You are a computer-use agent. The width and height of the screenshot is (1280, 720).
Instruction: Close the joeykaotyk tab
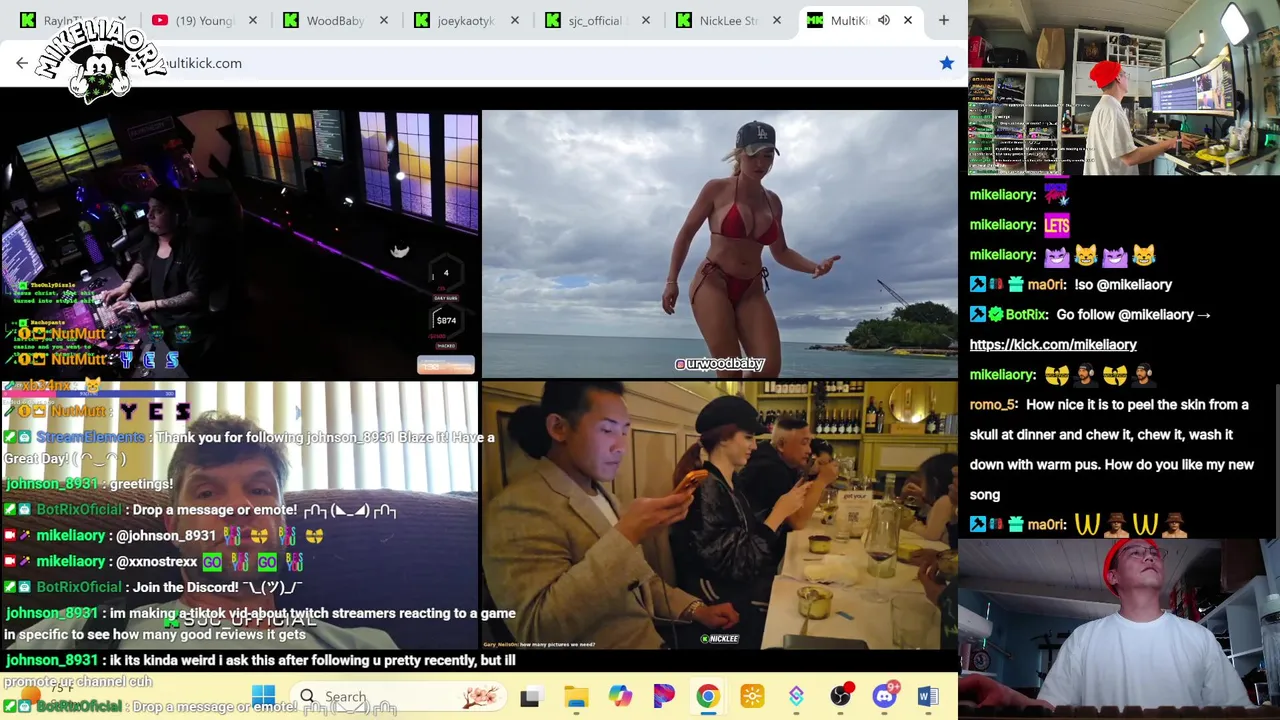515,20
